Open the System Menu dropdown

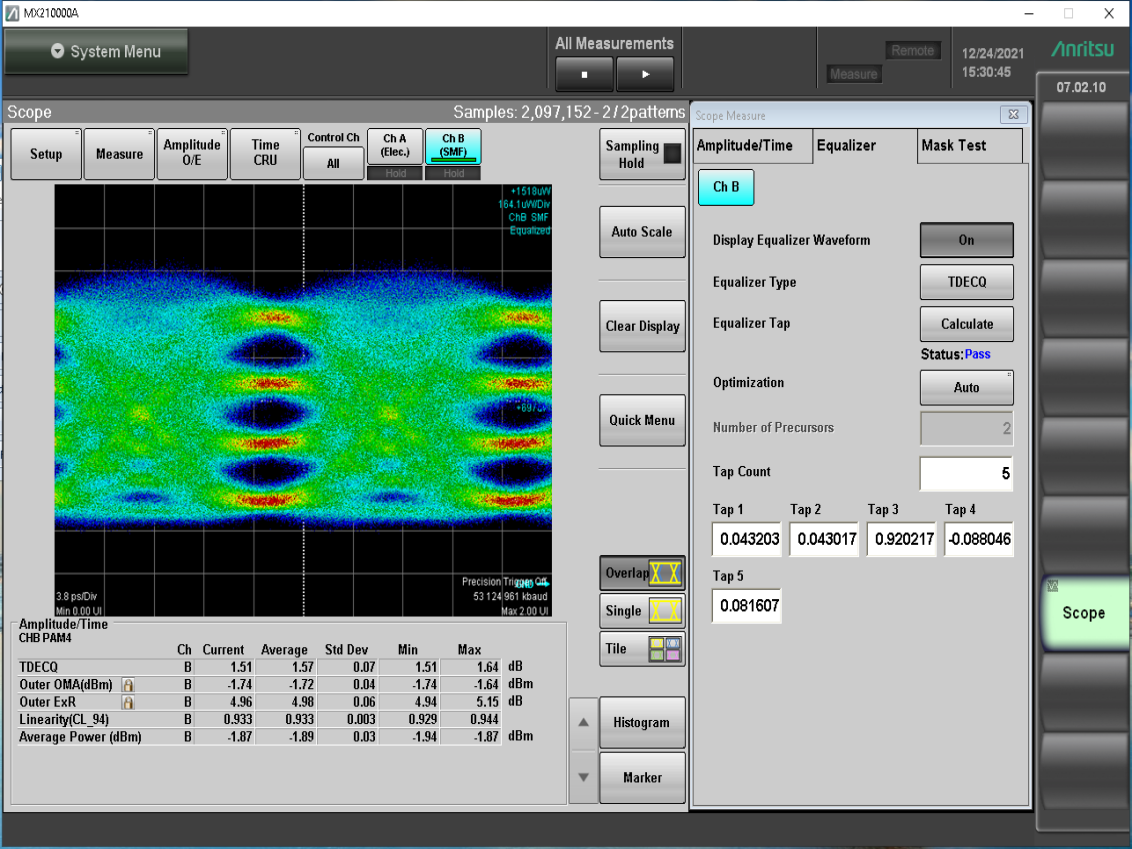tap(96, 51)
